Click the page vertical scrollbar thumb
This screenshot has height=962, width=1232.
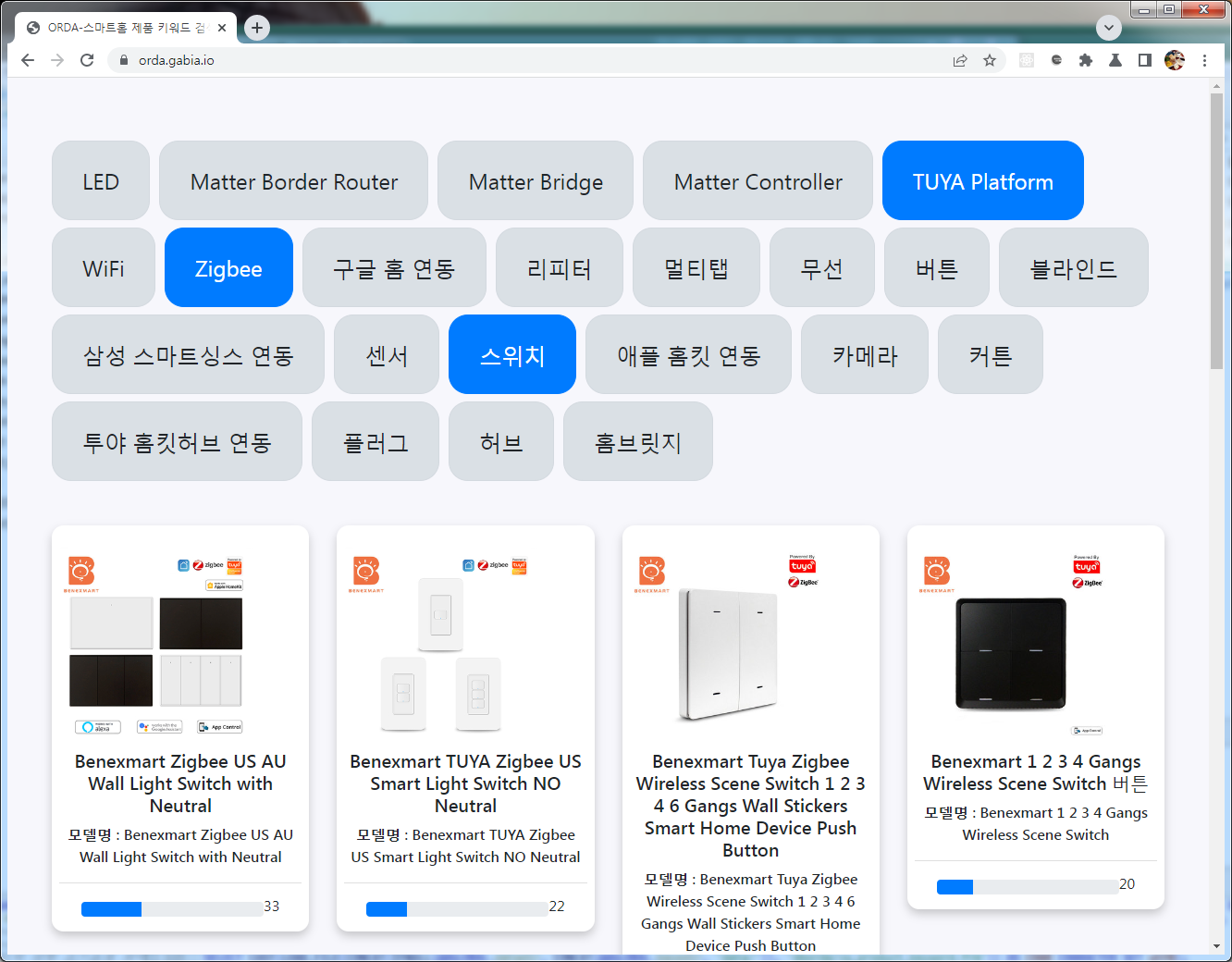1216,231
